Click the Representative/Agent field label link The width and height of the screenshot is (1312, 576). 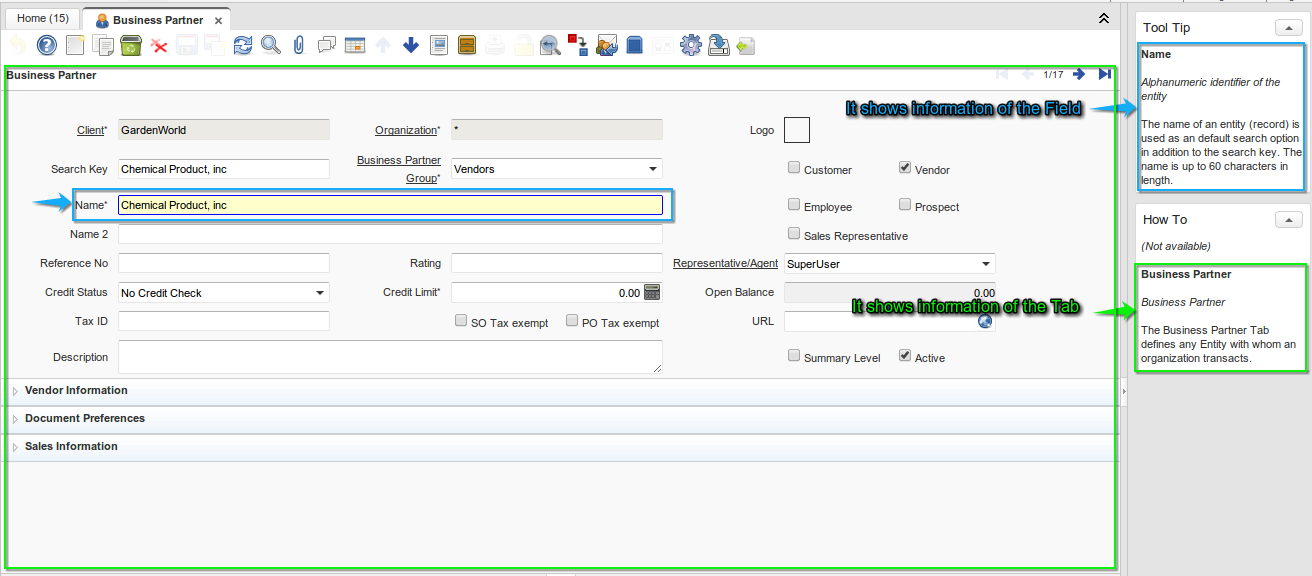[725, 263]
